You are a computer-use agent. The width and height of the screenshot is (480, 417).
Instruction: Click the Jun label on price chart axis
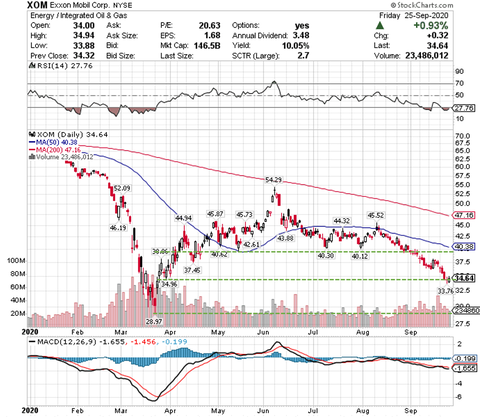pos(263,332)
